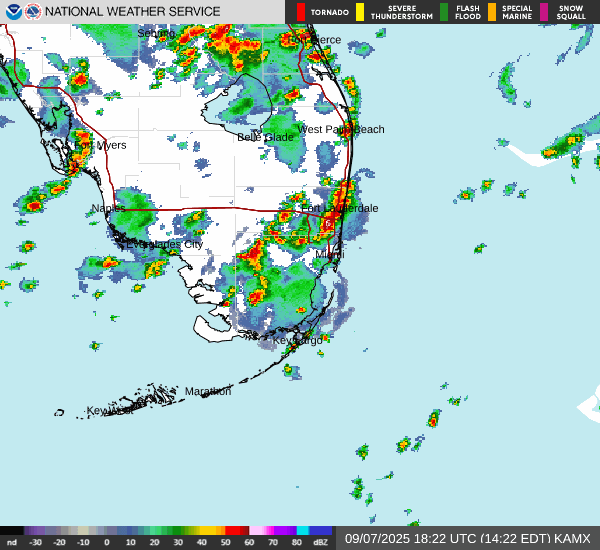Click the 'nd' end of dBZ scale
The image size is (600, 550).
coord(11,541)
